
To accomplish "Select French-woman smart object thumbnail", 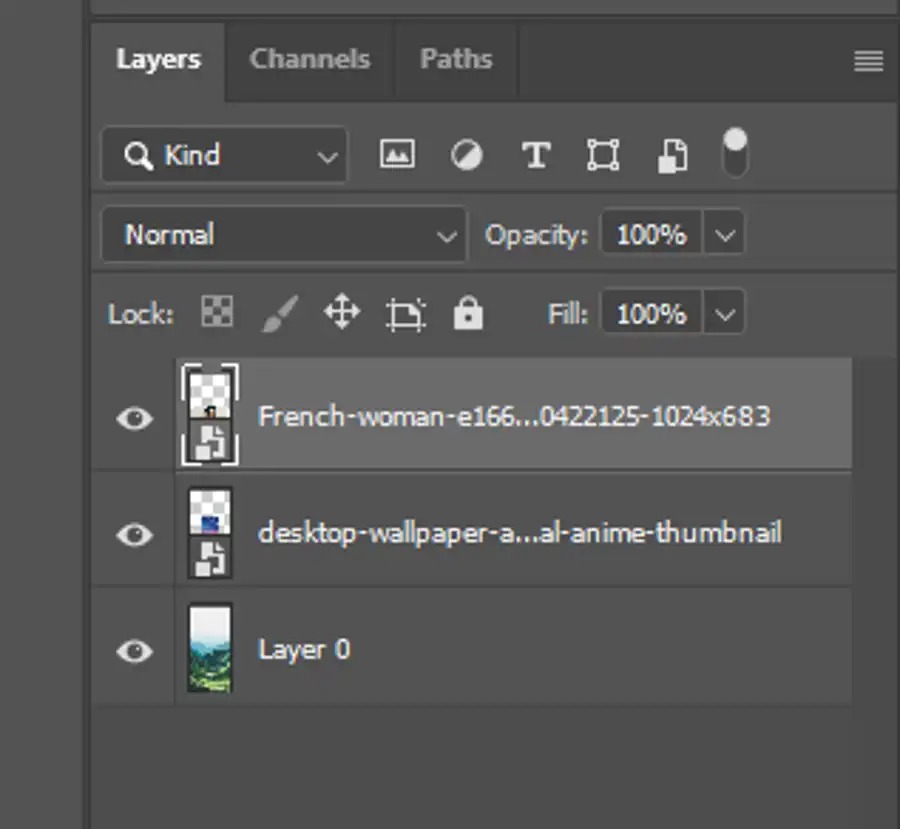I will click(x=210, y=414).
